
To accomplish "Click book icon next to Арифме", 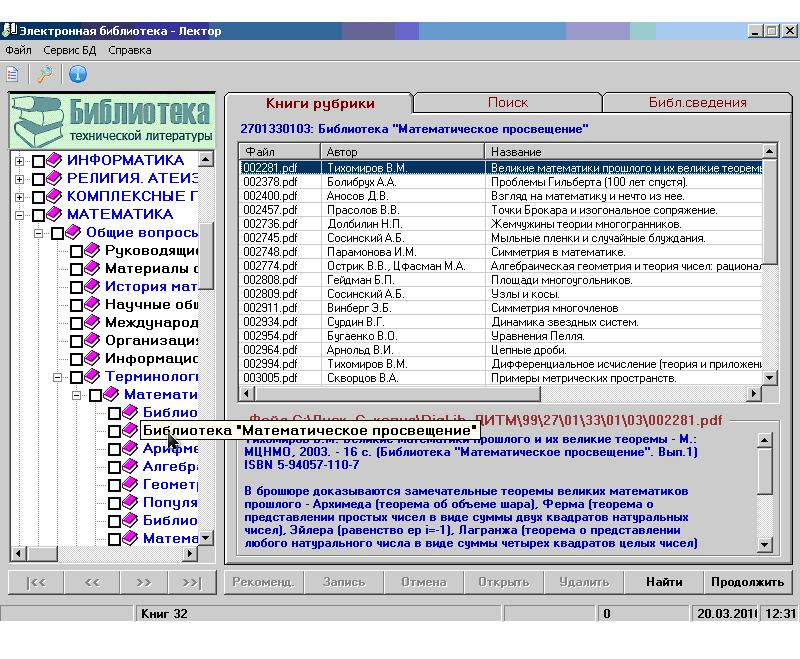I will coord(130,448).
